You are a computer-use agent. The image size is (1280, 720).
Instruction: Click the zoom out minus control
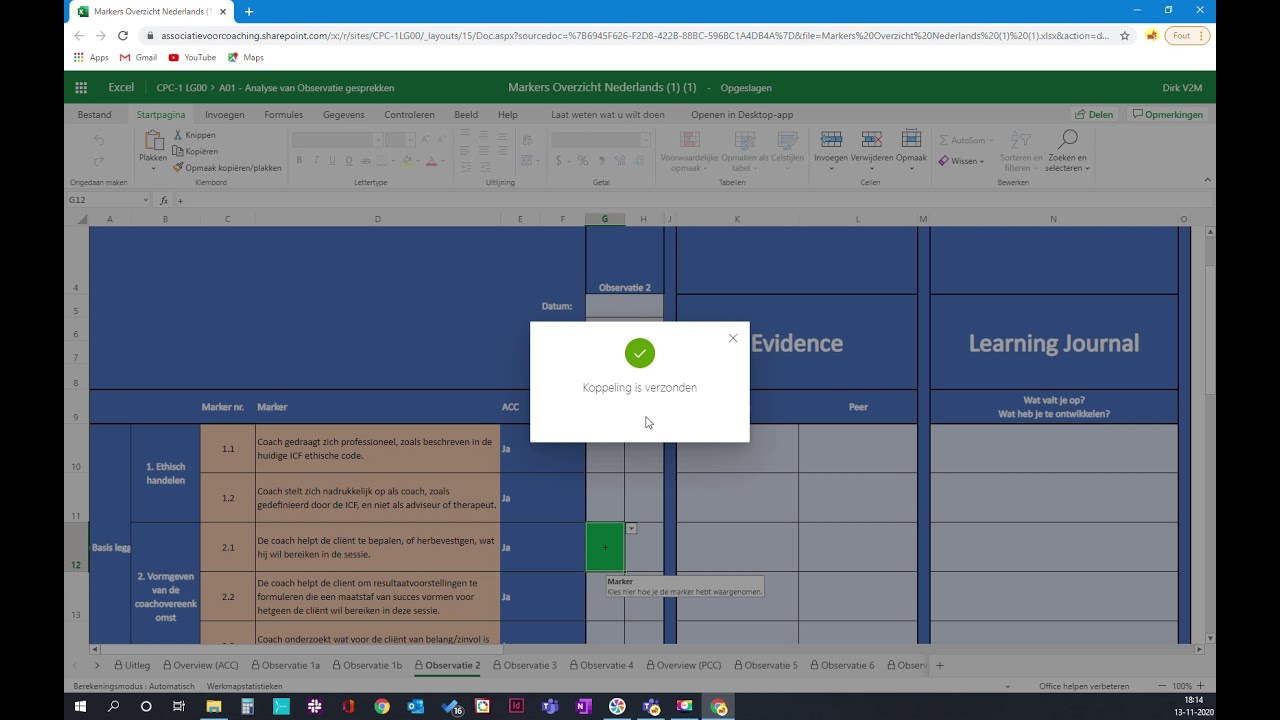click(x=1161, y=687)
